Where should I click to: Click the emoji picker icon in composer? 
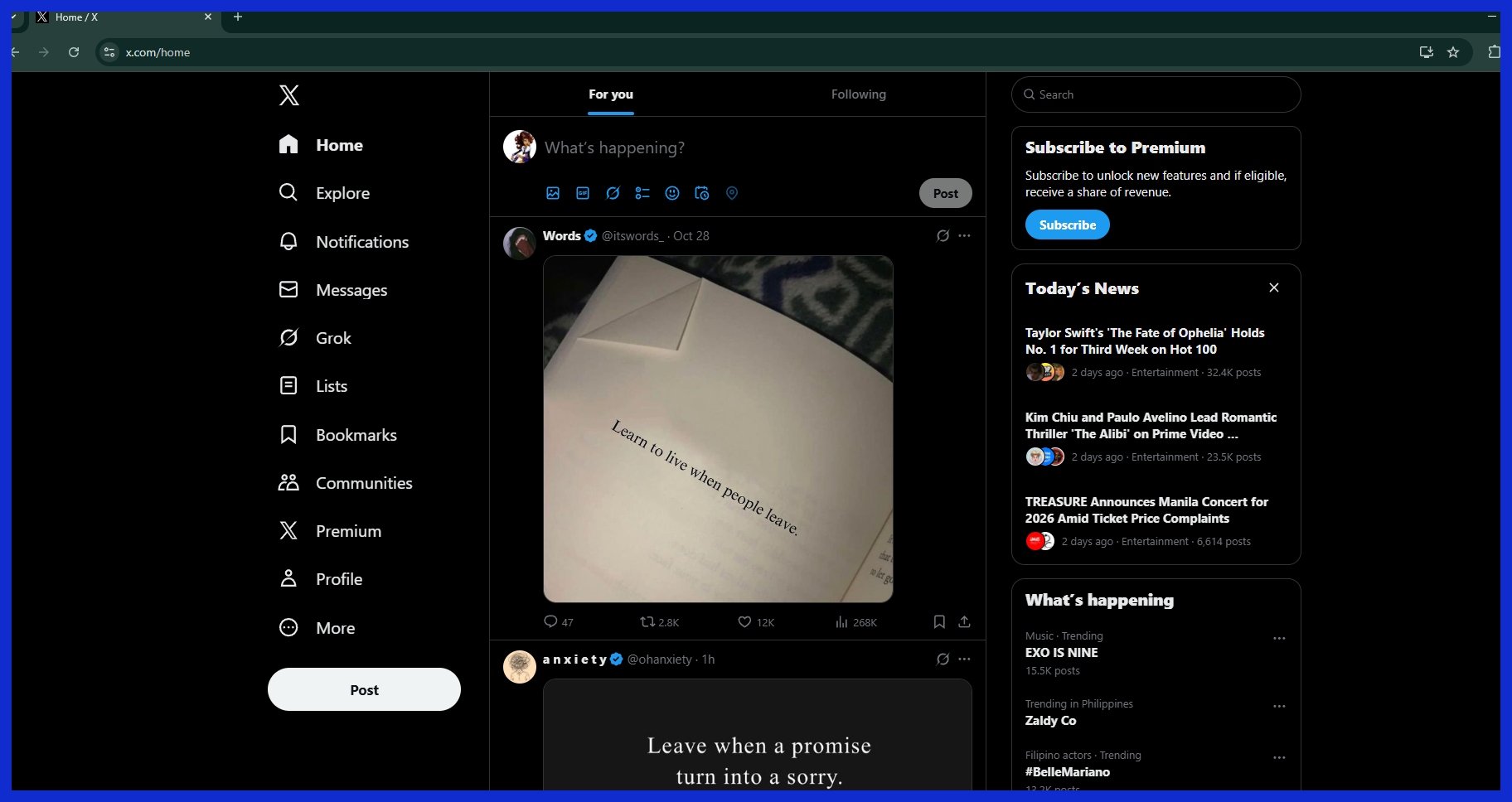click(x=672, y=193)
